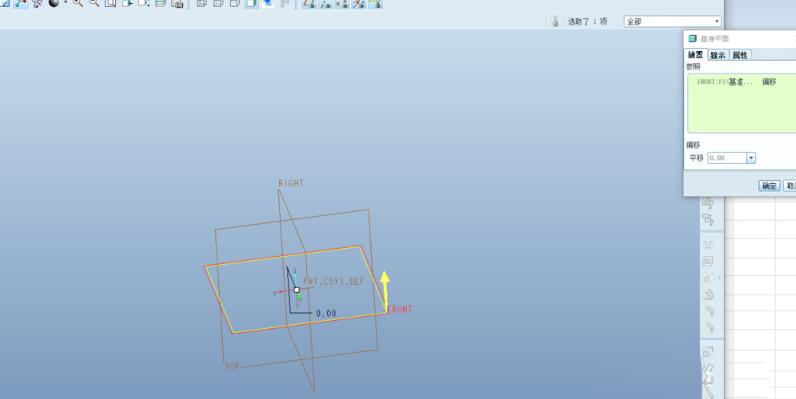
Task: Toggle datum point display icon
Action: tap(342, 3)
